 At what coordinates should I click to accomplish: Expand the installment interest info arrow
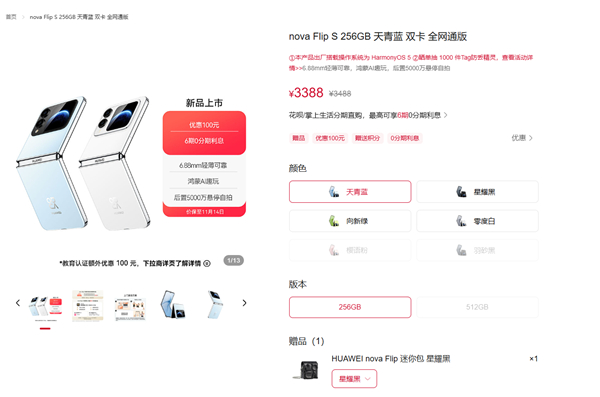point(445,115)
